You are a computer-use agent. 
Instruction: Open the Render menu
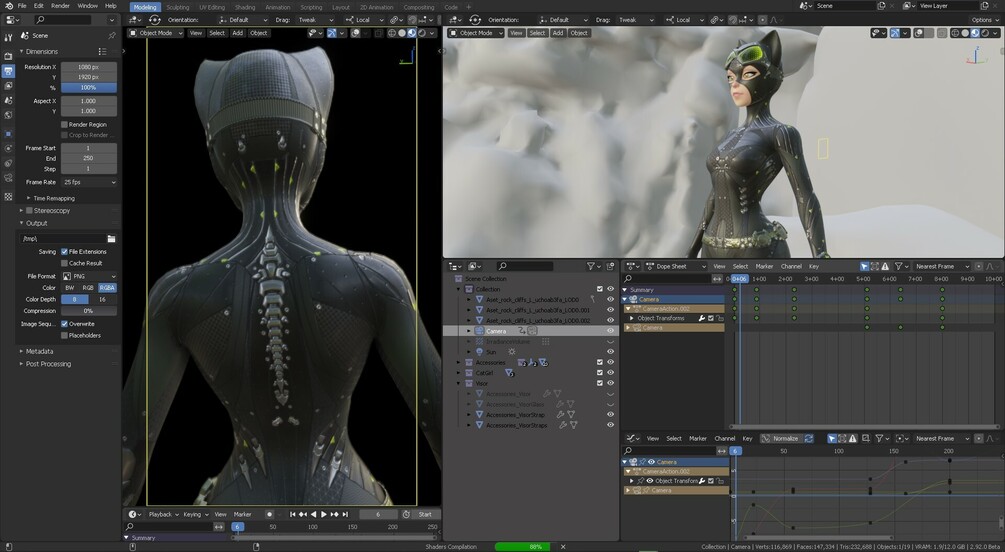[60, 6]
